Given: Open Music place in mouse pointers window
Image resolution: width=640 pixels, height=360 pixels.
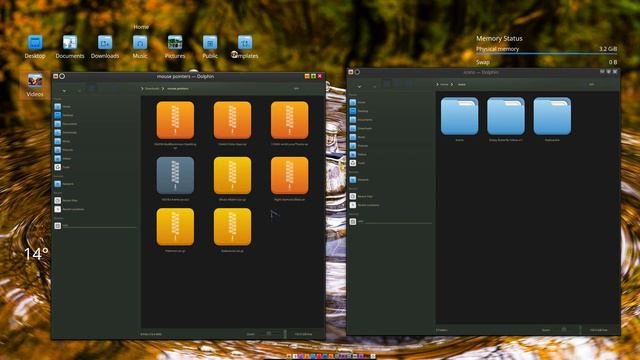Looking at the screenshot, I should pos(63,141).
